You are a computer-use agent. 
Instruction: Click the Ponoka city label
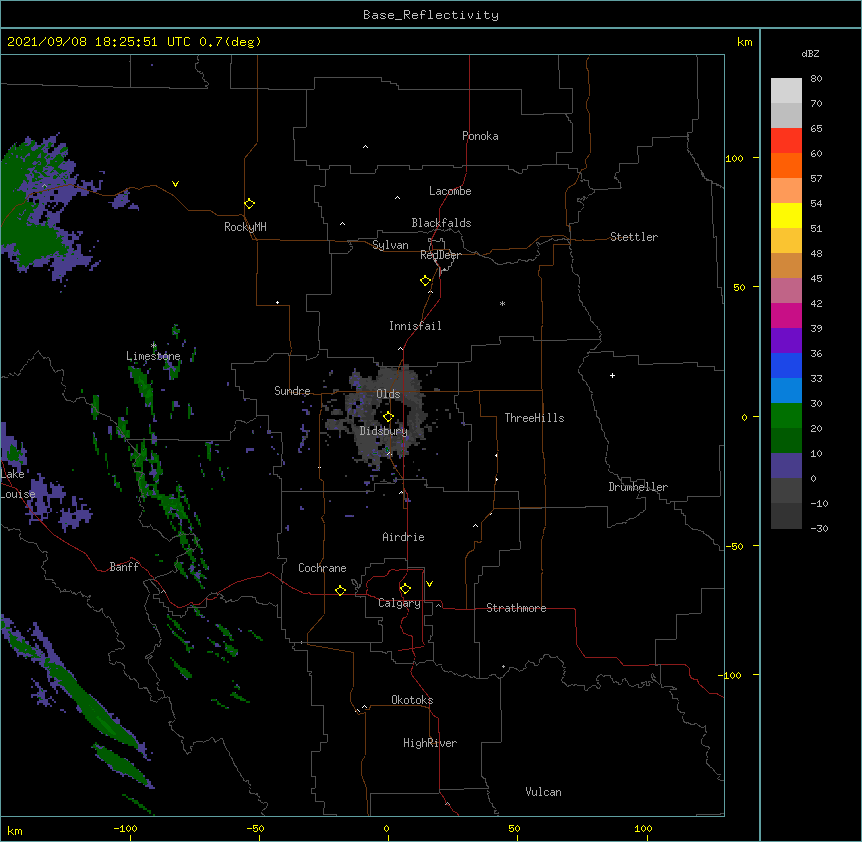(480, 136)
